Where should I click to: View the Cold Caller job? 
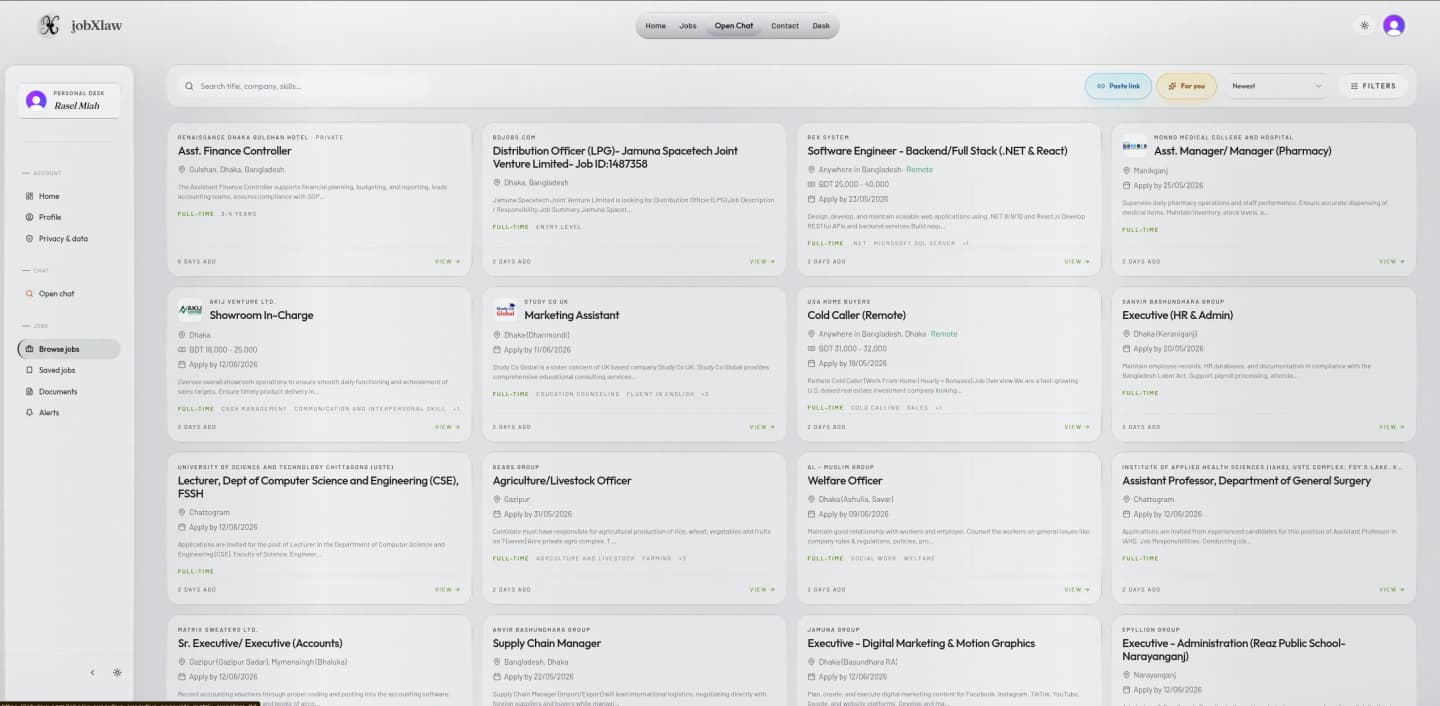(x=1077, y=427)
